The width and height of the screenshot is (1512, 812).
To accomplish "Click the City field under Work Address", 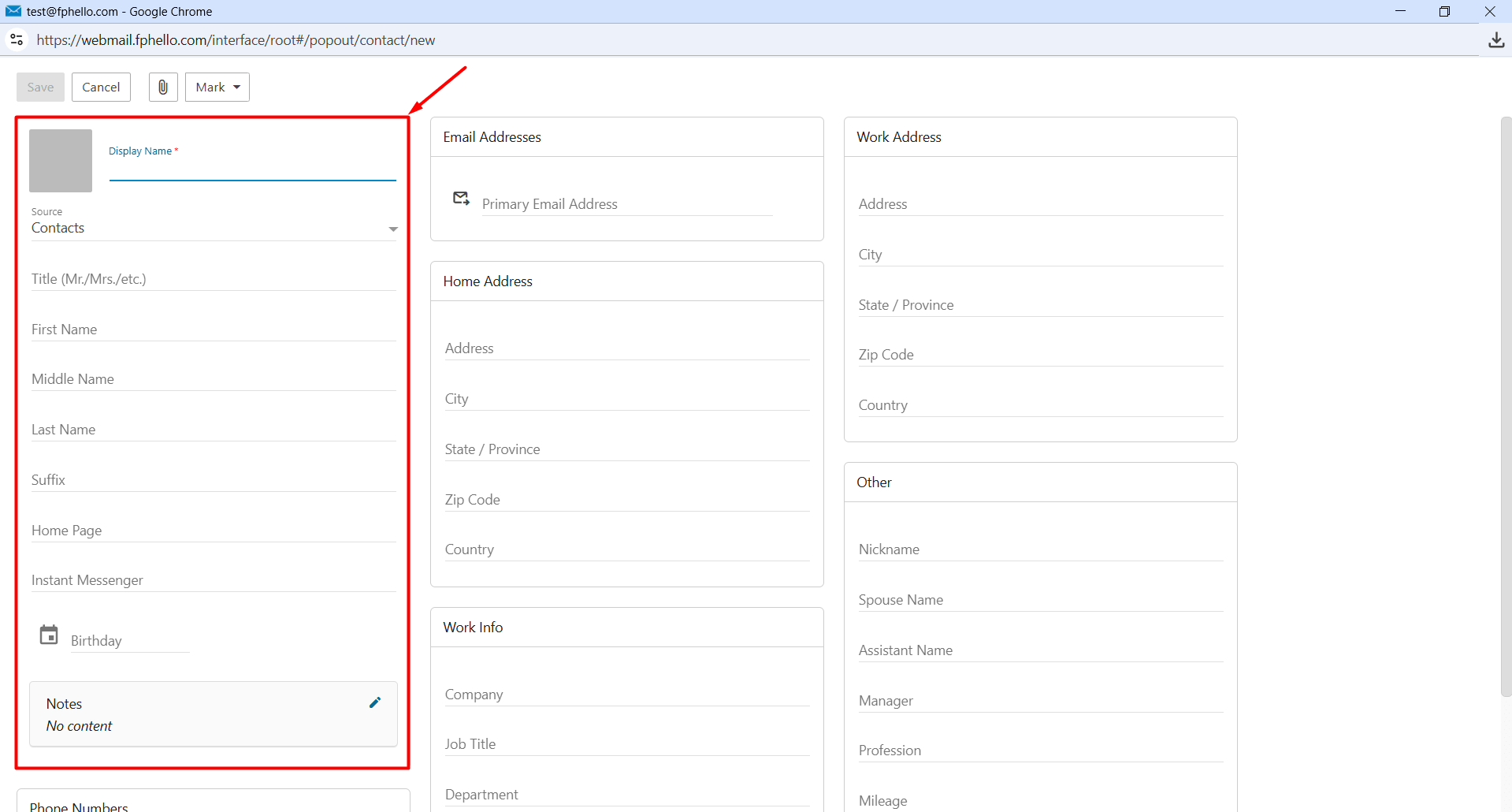I will [1041, 255].
